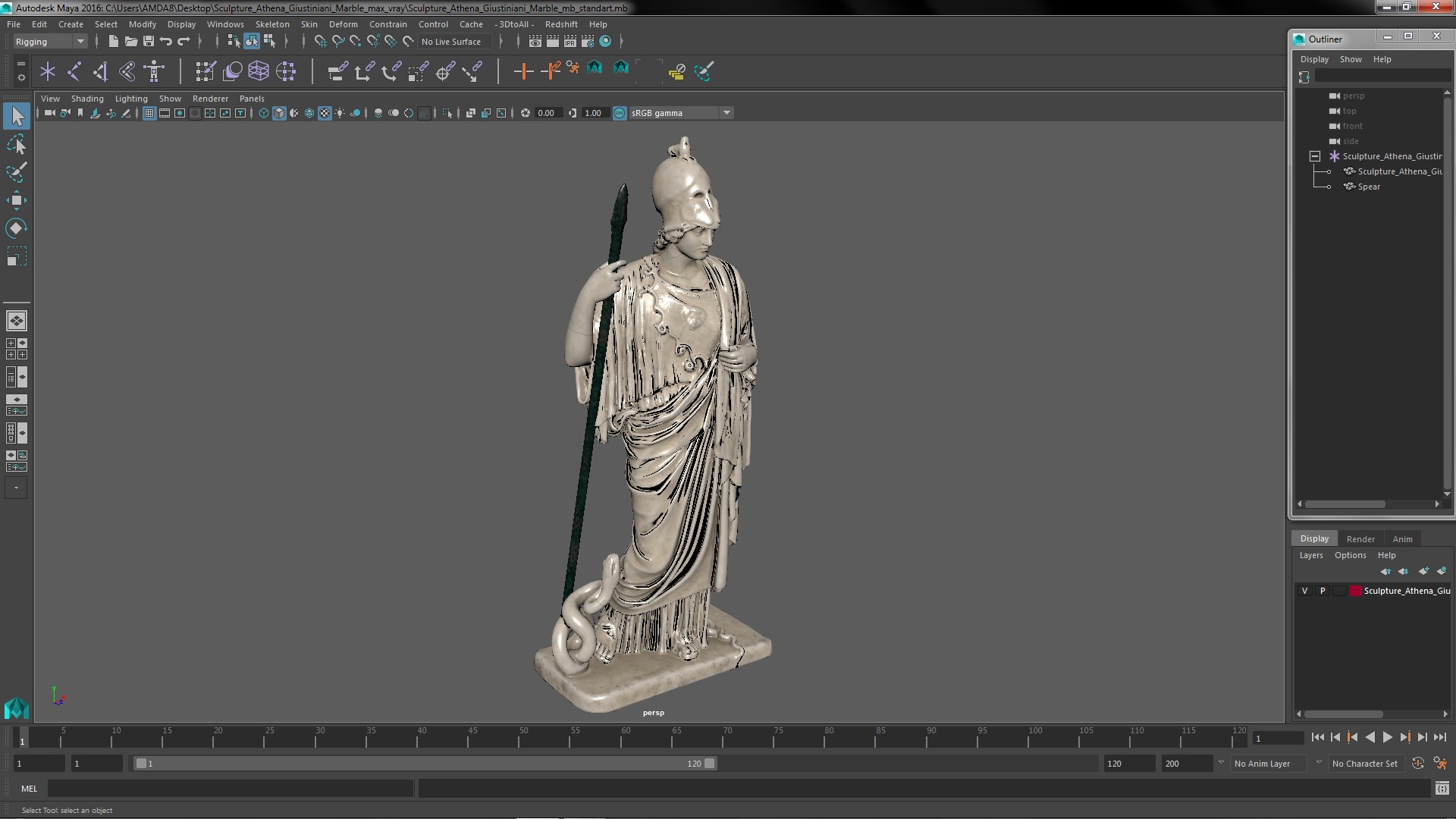
Task: Toggle textured display checker icon
Action: coord(325,113)
